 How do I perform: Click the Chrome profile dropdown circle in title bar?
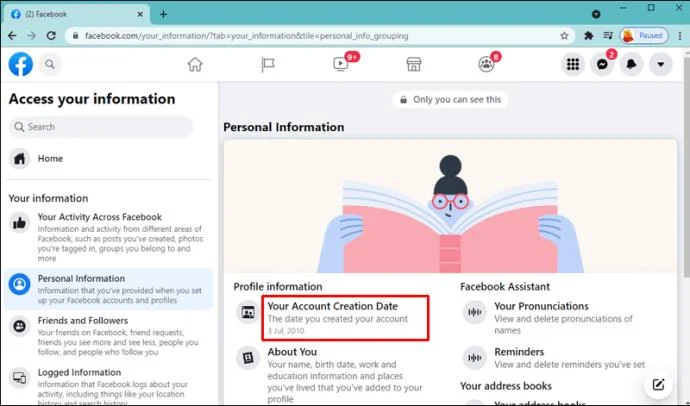point(596,14)
